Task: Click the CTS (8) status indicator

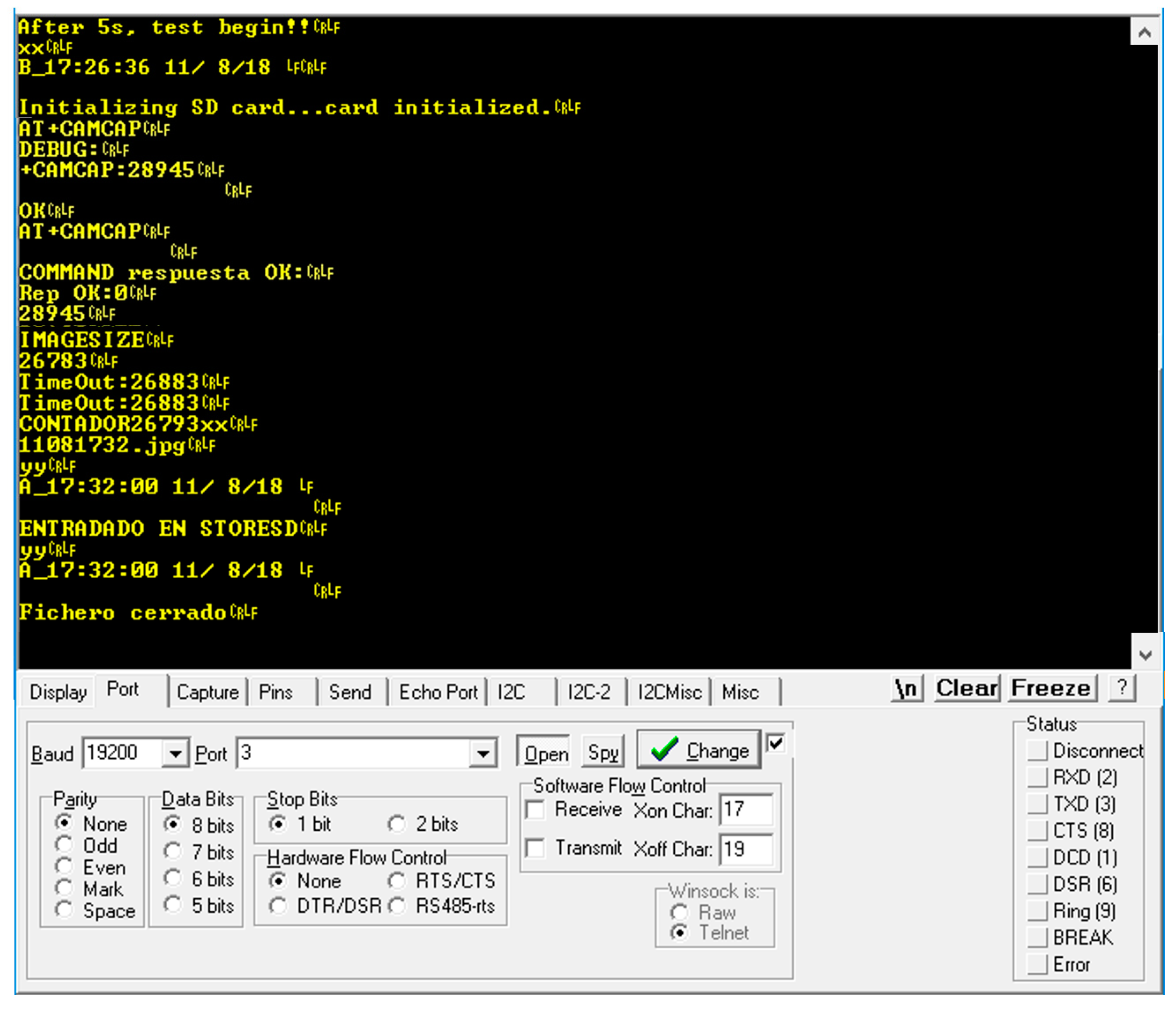Action: pos(1037,830)
